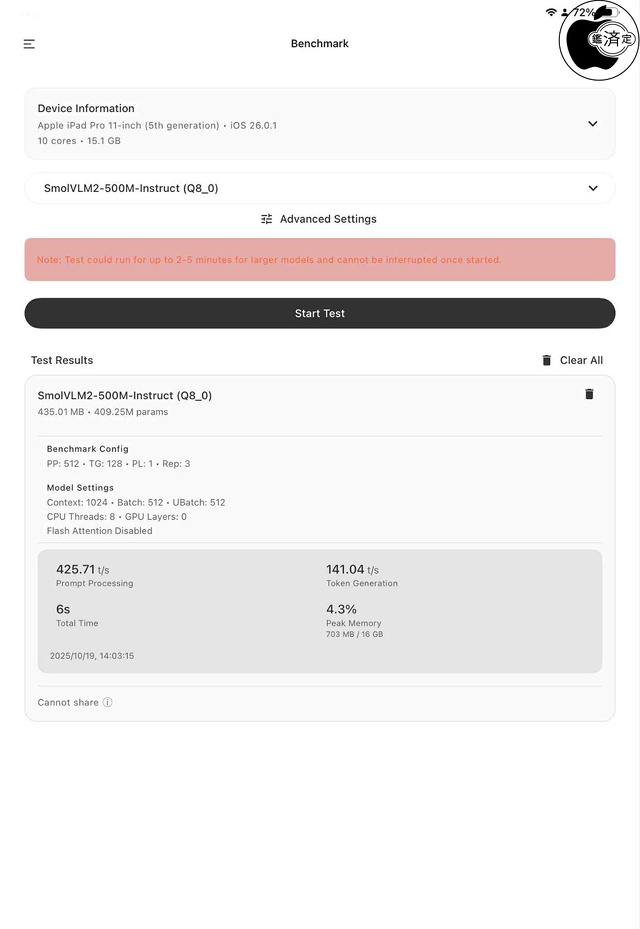Tap the Advanced Settings filter sliders icon
This screenshot has height=929, width=640.
(266, 219)
